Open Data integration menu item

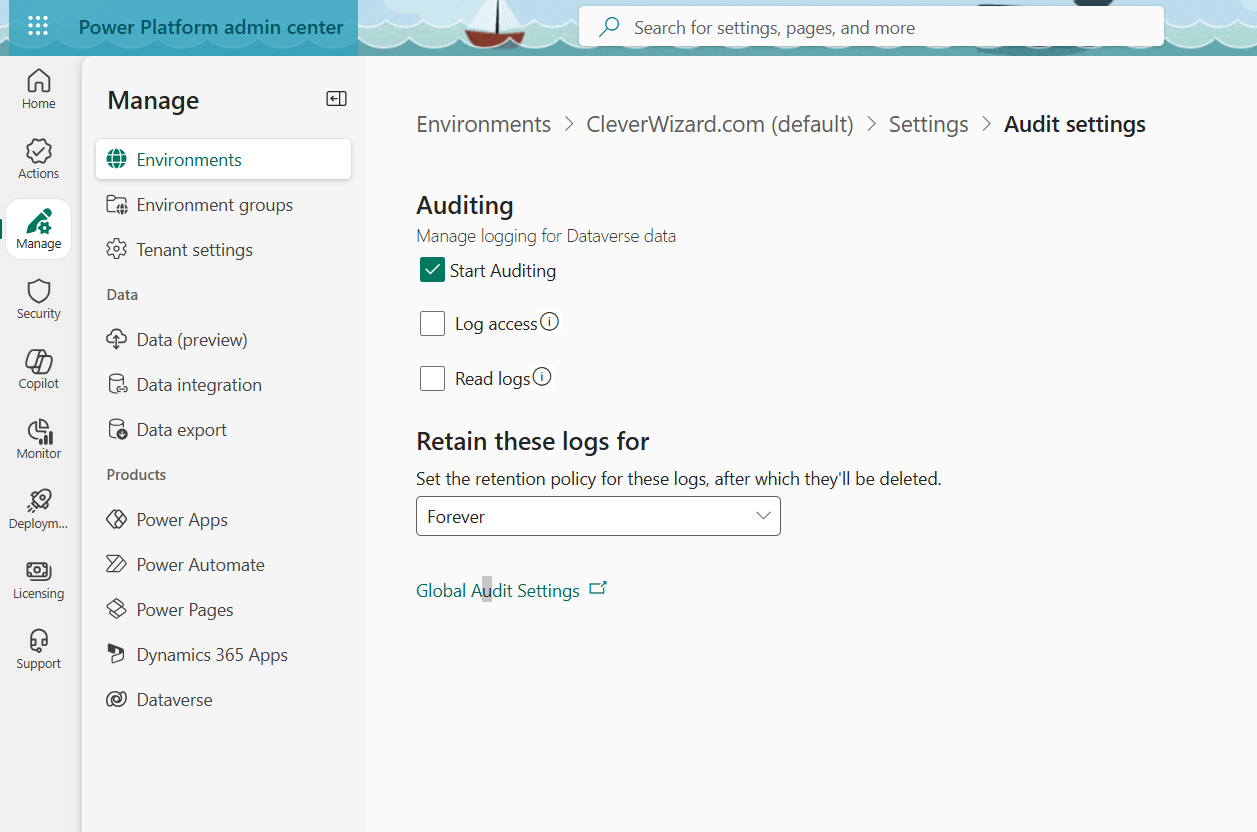tap(223, 384)
